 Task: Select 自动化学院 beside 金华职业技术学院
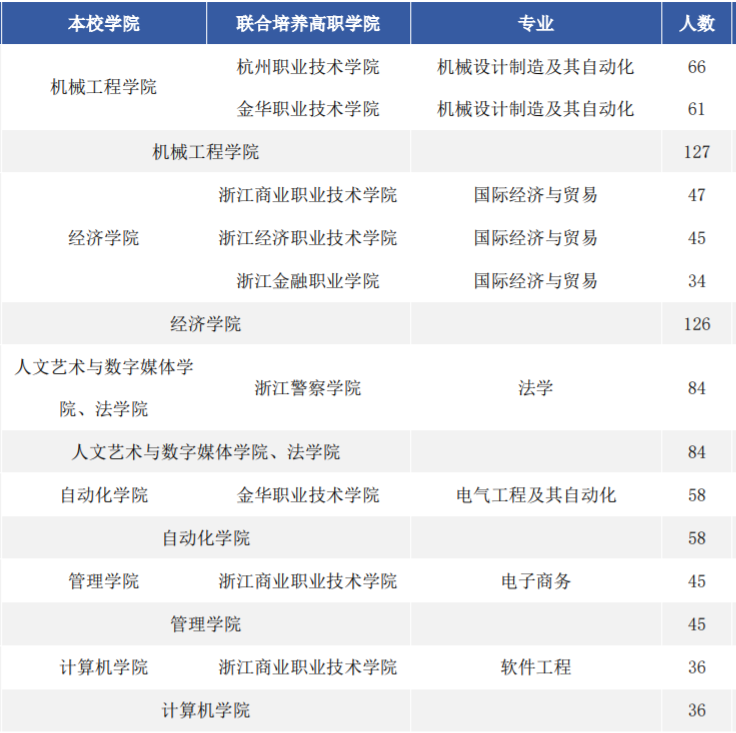click(104, 495)
